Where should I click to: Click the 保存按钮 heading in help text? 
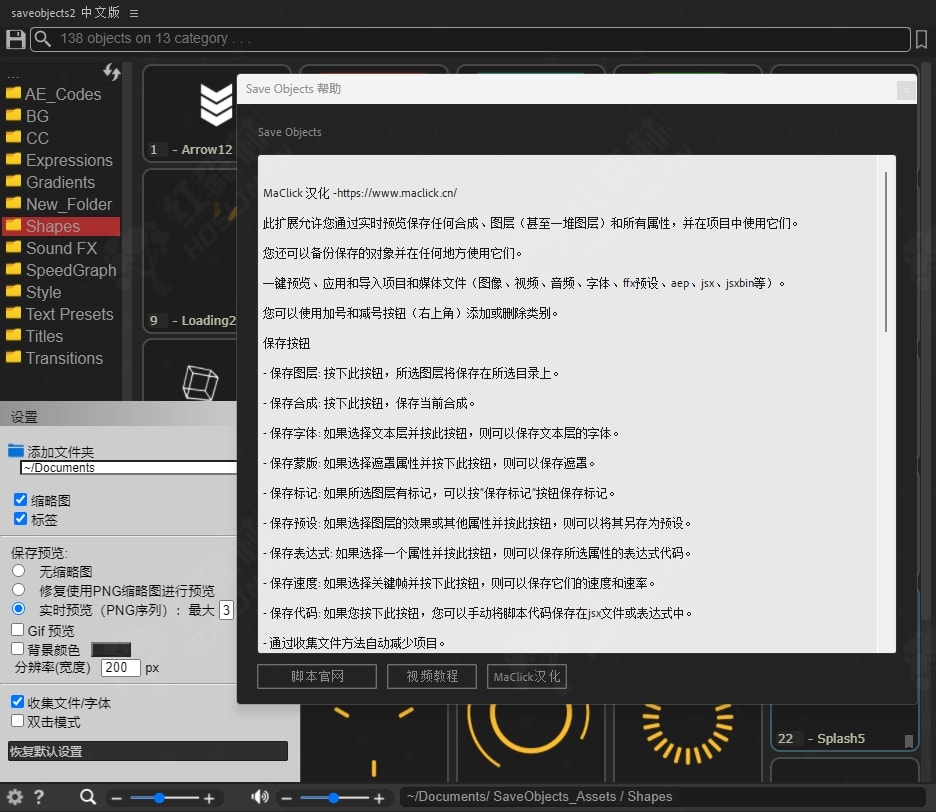click(x=287, y=343)
